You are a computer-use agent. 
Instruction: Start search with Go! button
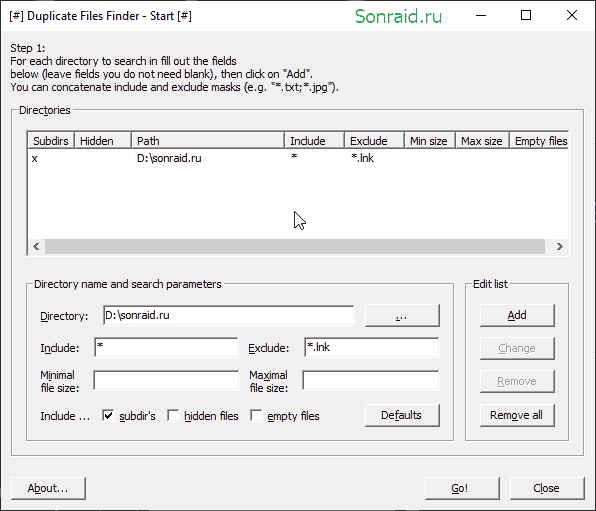tap(462, 488)
